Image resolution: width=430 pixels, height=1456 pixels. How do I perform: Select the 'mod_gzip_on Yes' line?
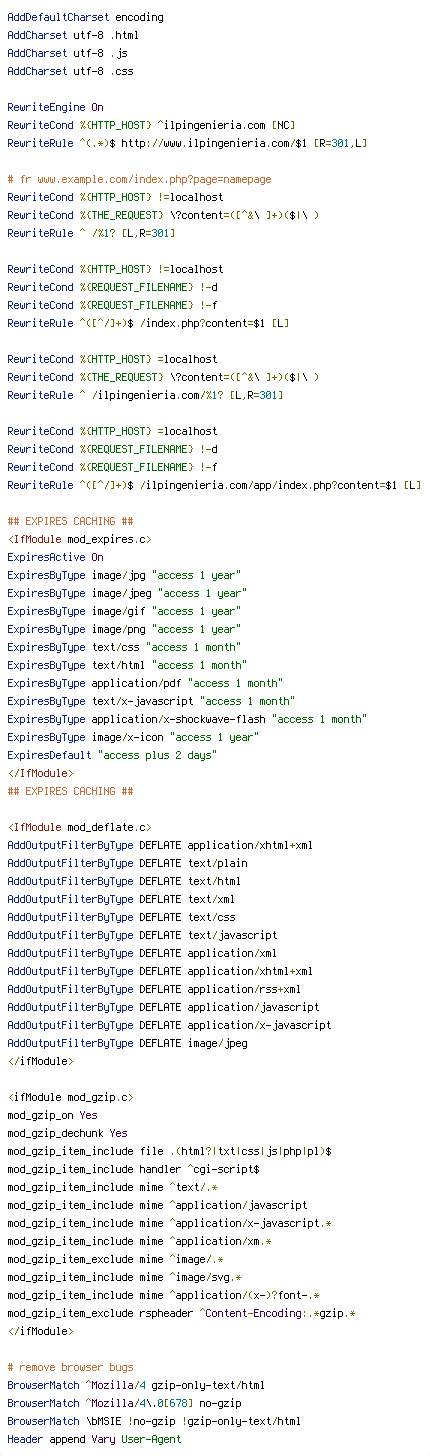(52, 1115)
